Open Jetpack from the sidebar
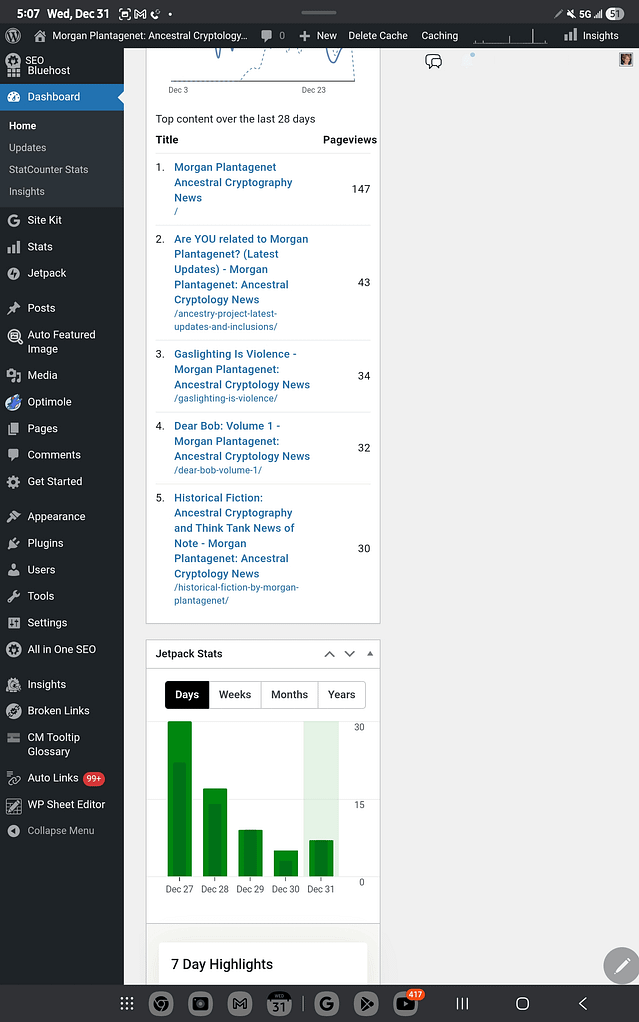639x1022 pixels. click(46, 273)
